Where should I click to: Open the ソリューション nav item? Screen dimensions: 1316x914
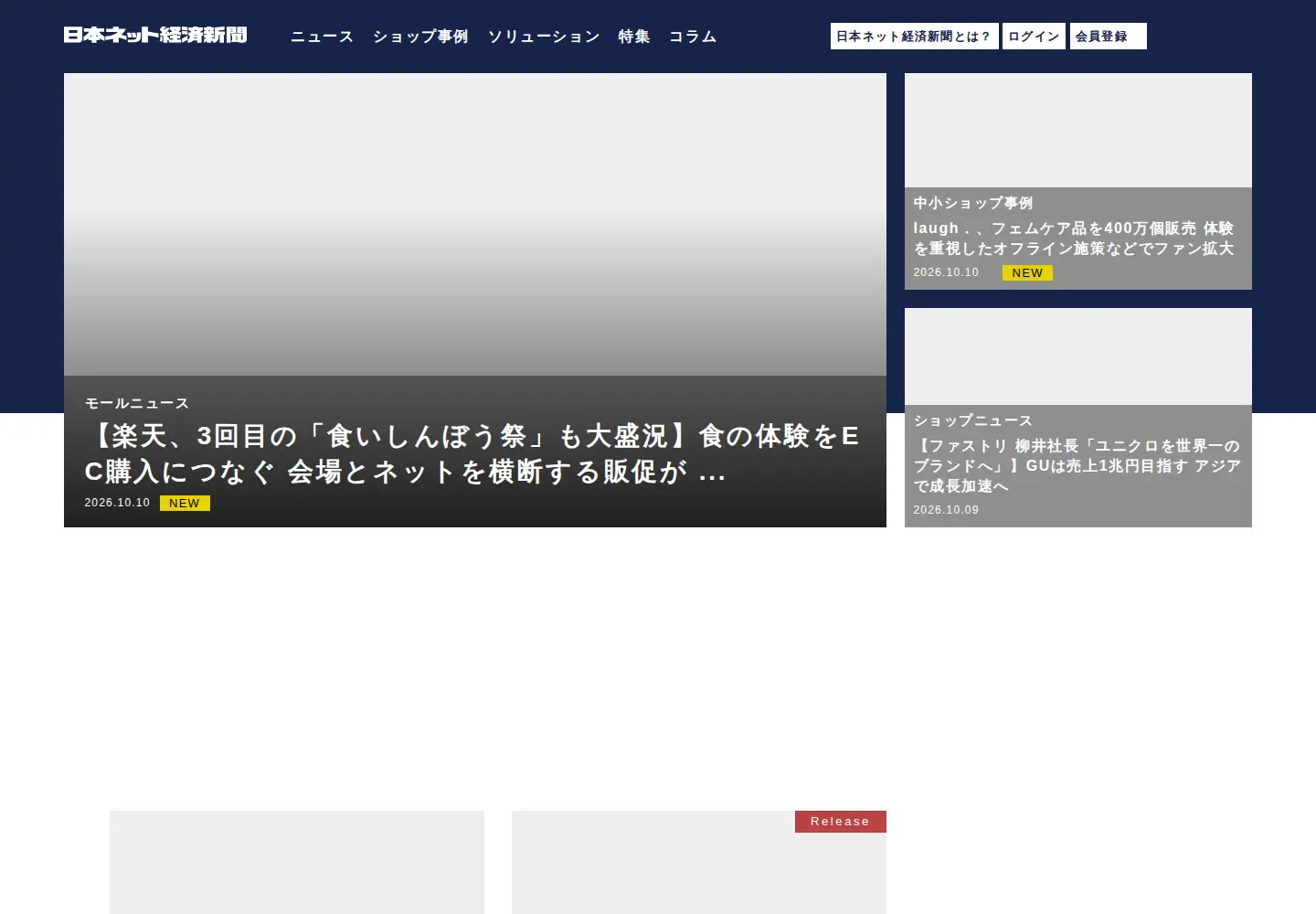click(x=544, y=37)
